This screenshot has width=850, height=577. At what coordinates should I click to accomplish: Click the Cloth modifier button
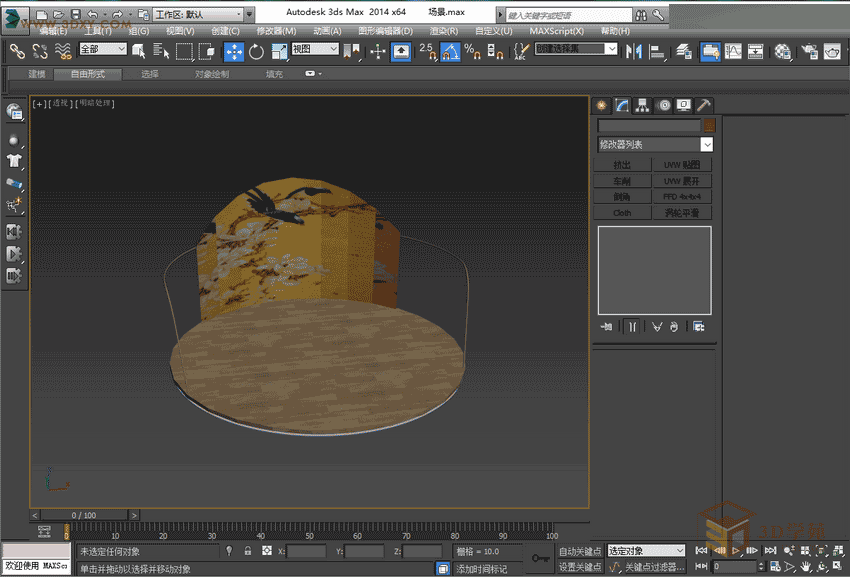622,213
